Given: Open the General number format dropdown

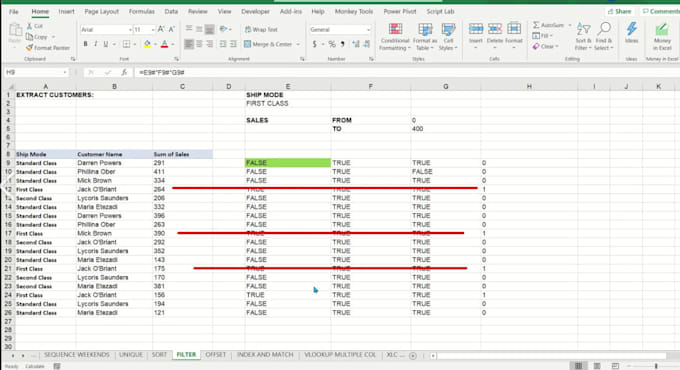Looking at the screenshot, I should click(x=368, y=29).
